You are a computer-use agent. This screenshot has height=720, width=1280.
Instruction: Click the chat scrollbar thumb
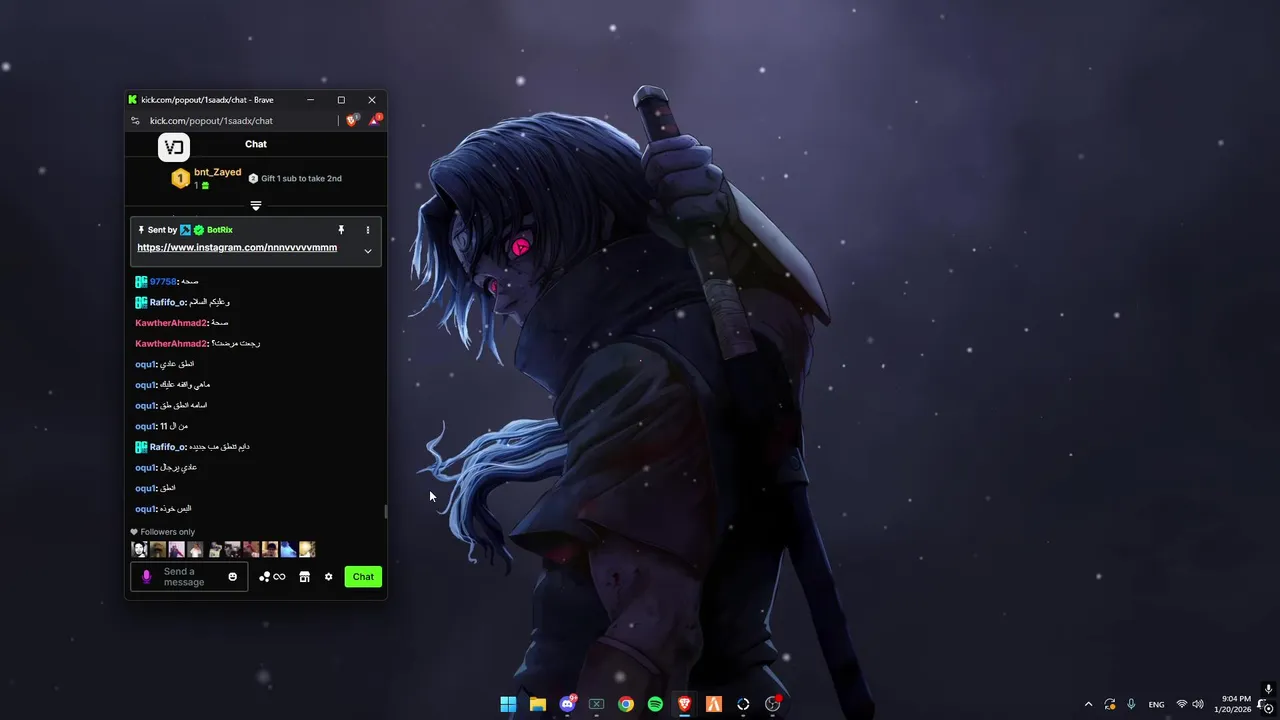(x=385, y=512)
